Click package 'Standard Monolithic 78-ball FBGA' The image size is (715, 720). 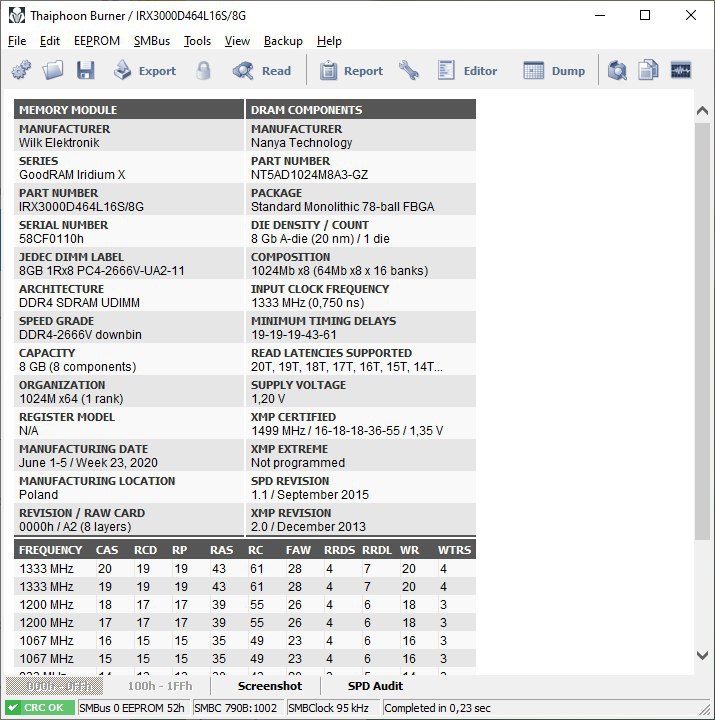point(343,207)
